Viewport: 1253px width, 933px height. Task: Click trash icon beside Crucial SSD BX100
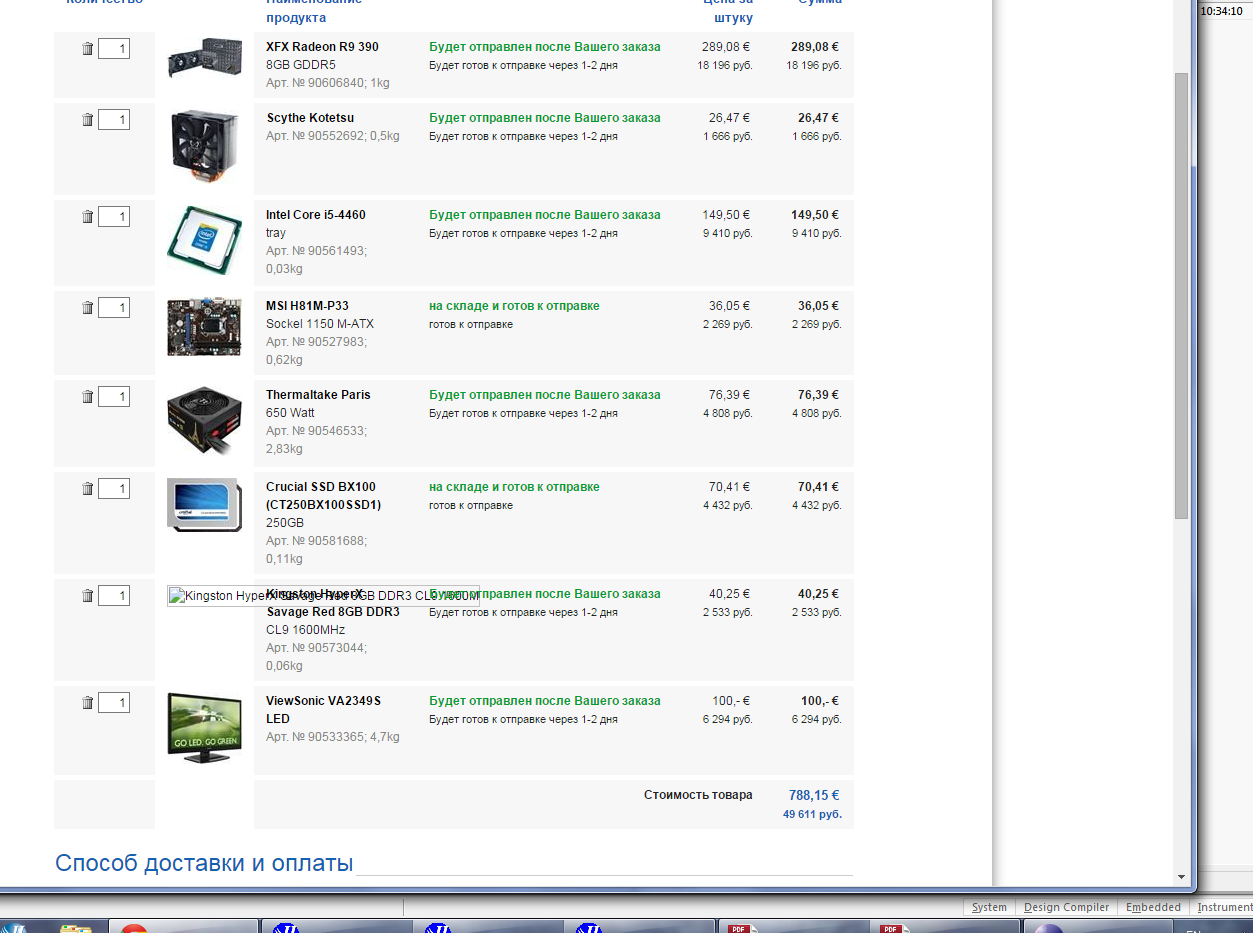(87, 489)
